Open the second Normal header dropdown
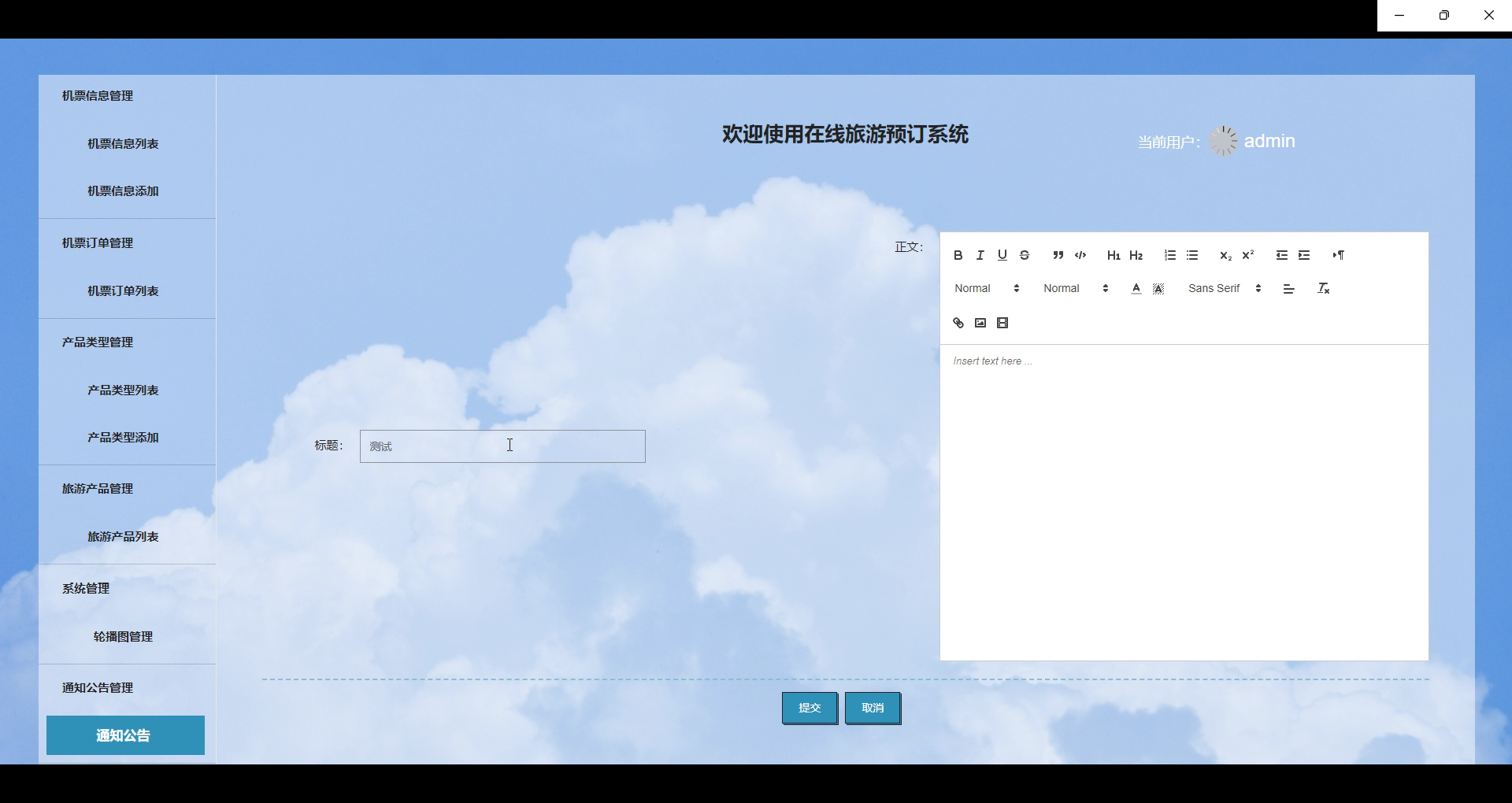Image resolution: width=1512 pixels, height=803 pixels. [1076, 289]
